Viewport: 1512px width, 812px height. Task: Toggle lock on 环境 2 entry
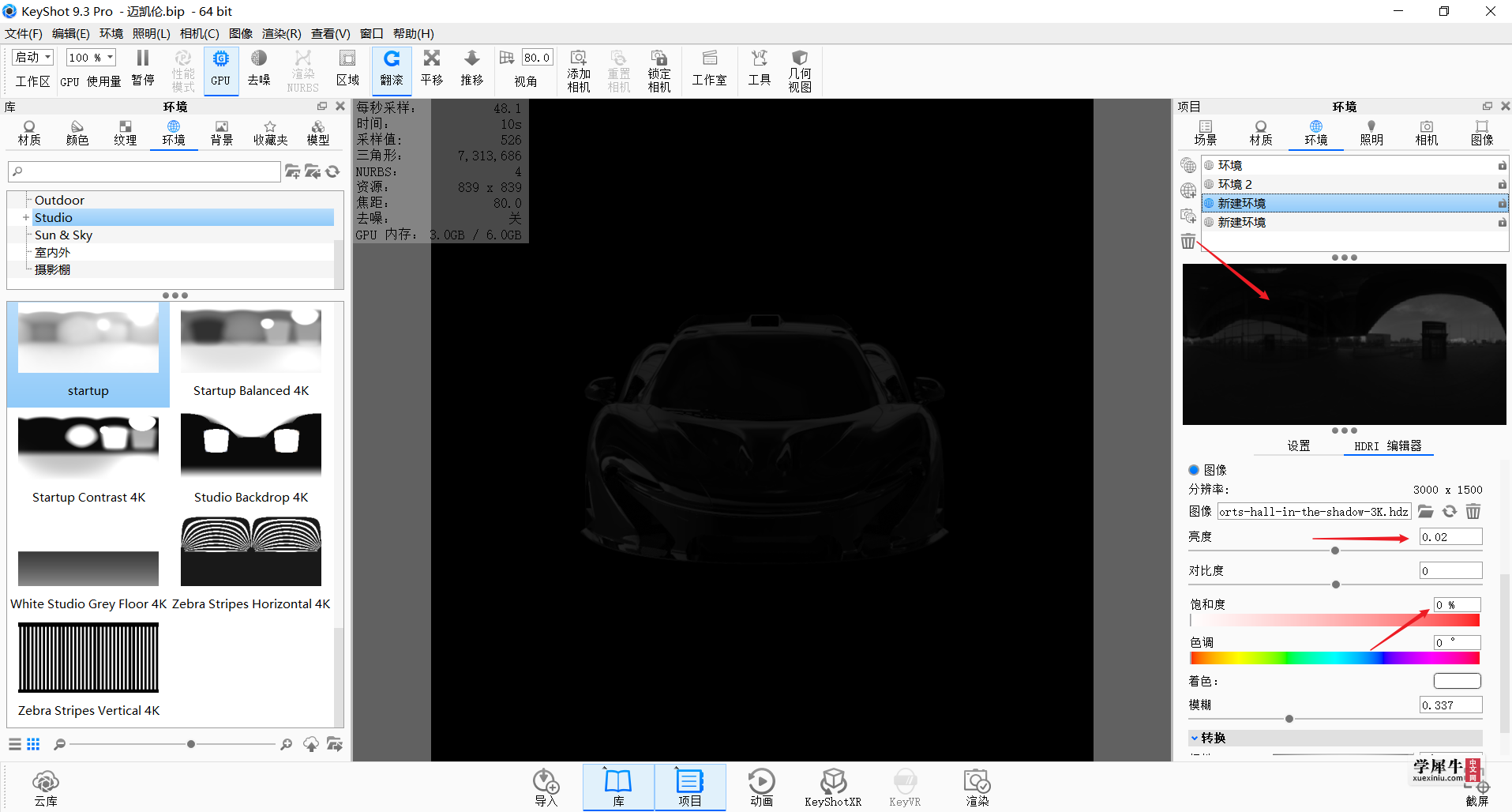1502,185
